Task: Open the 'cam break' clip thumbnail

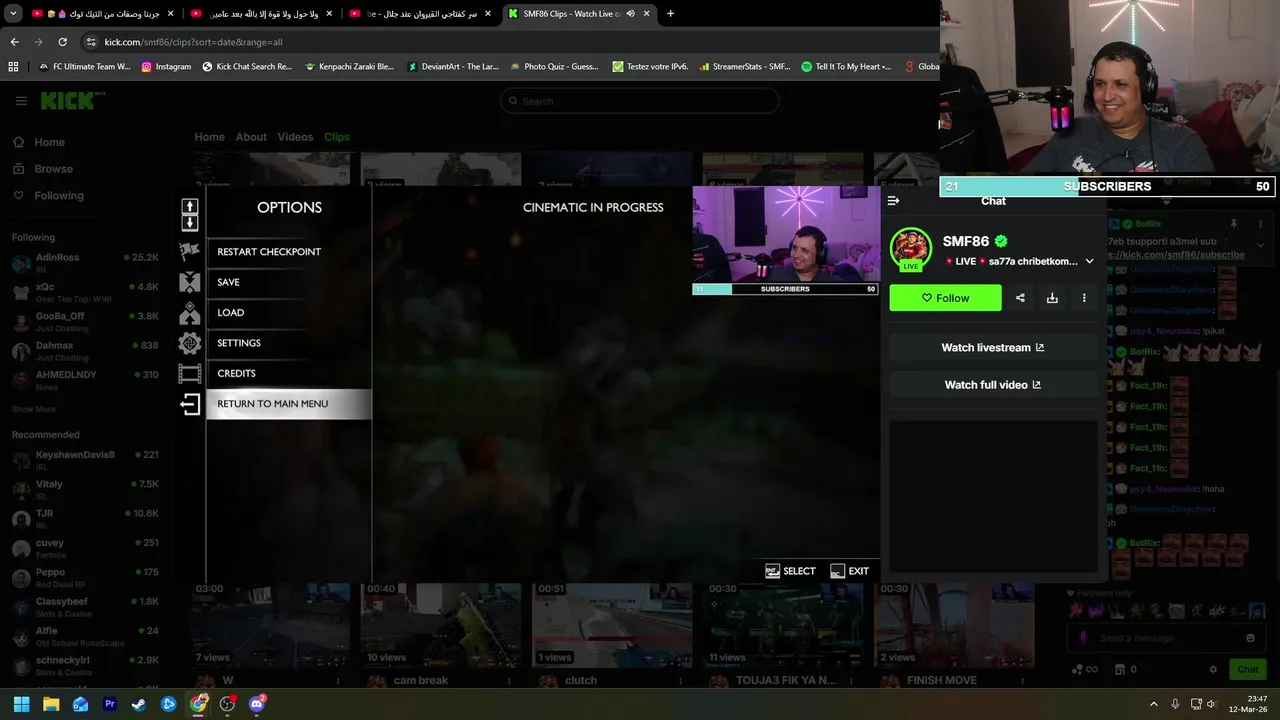Action: tap(441, 623)
